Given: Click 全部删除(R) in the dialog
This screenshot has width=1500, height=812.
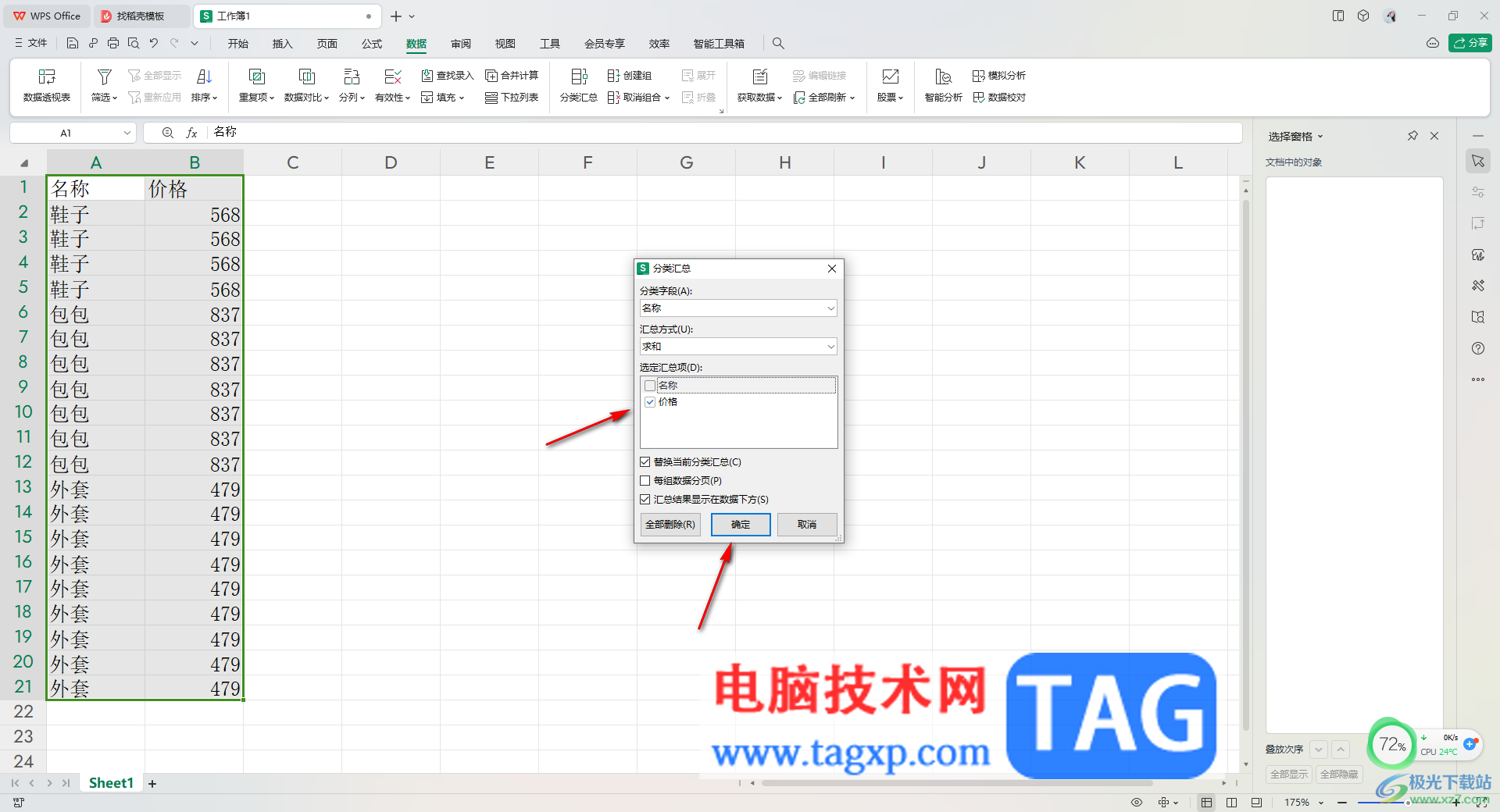Looking at the screenshot, I should pyautogui.click(x=670, y=525).
